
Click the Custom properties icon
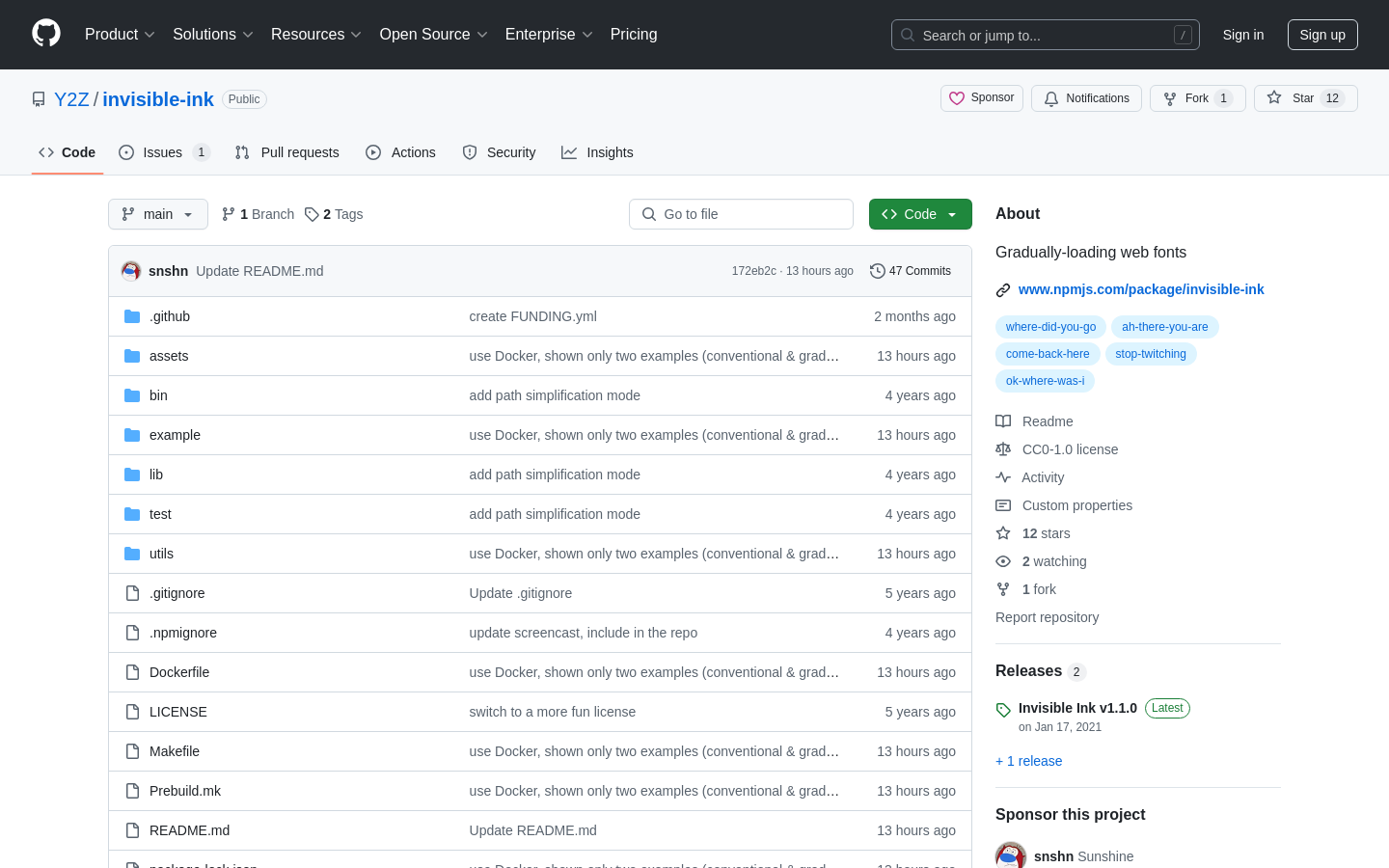point(1003,505)
